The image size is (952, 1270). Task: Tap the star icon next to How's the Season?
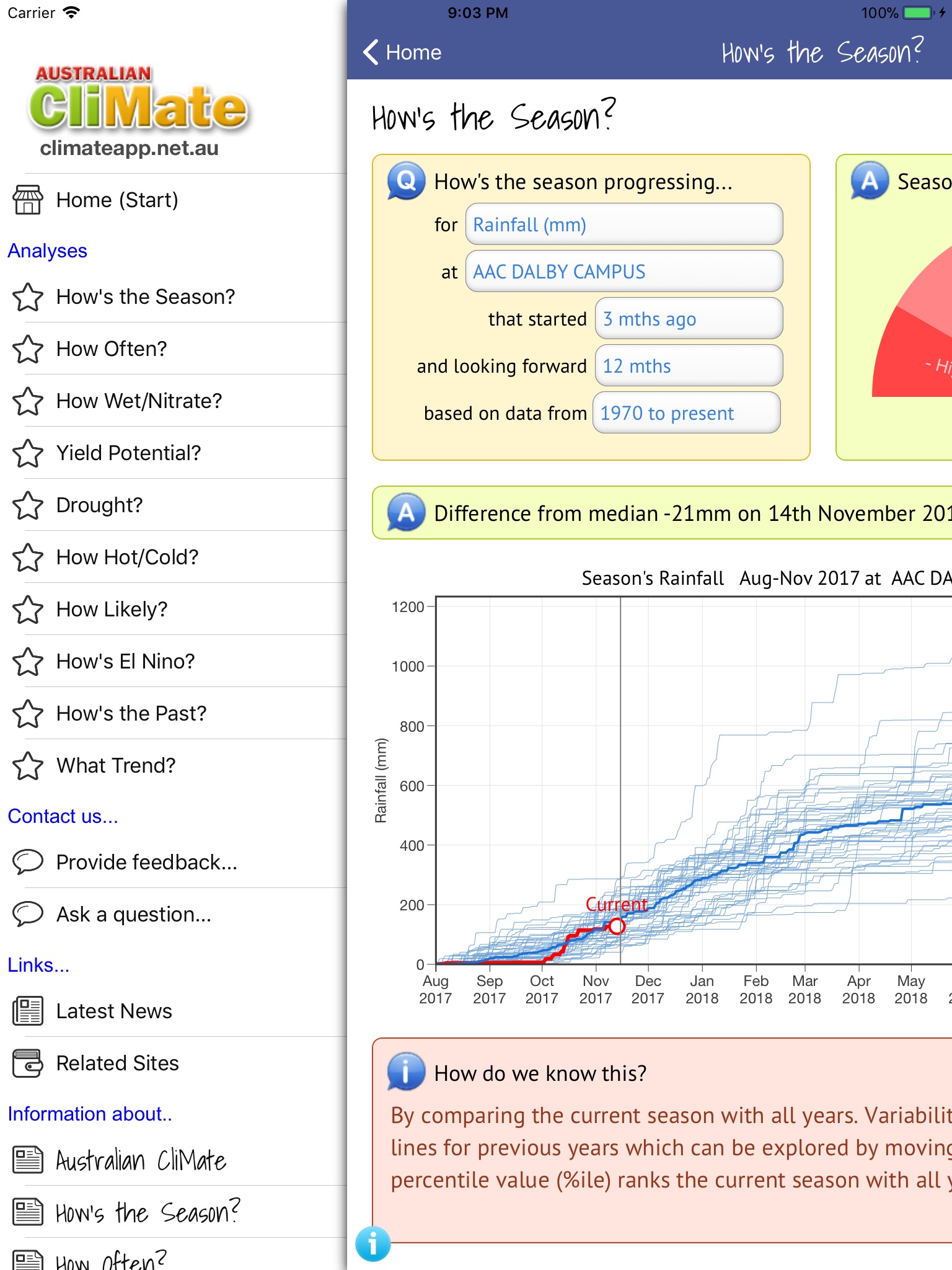(28, 296)
